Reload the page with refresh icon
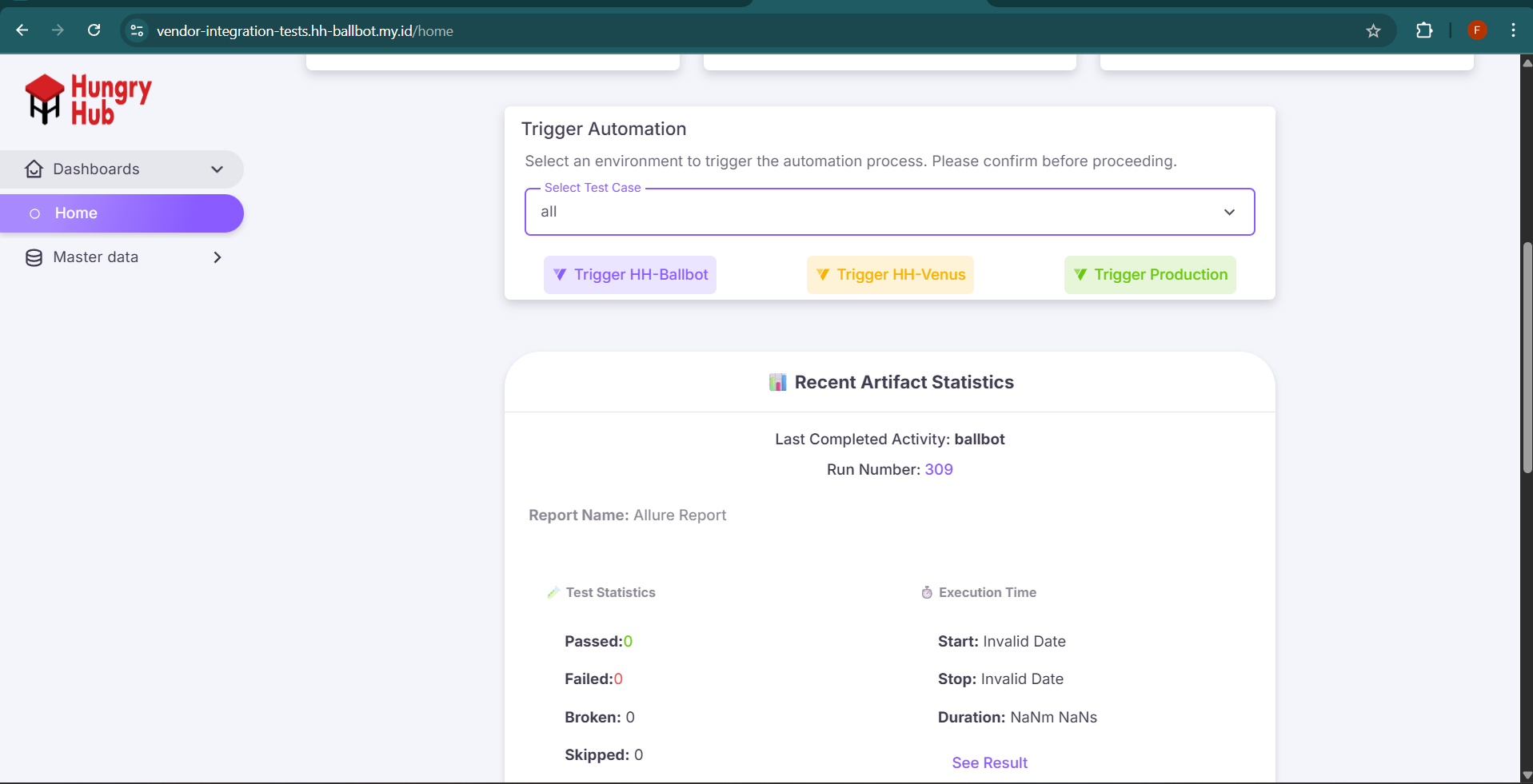 coord(94,30)
